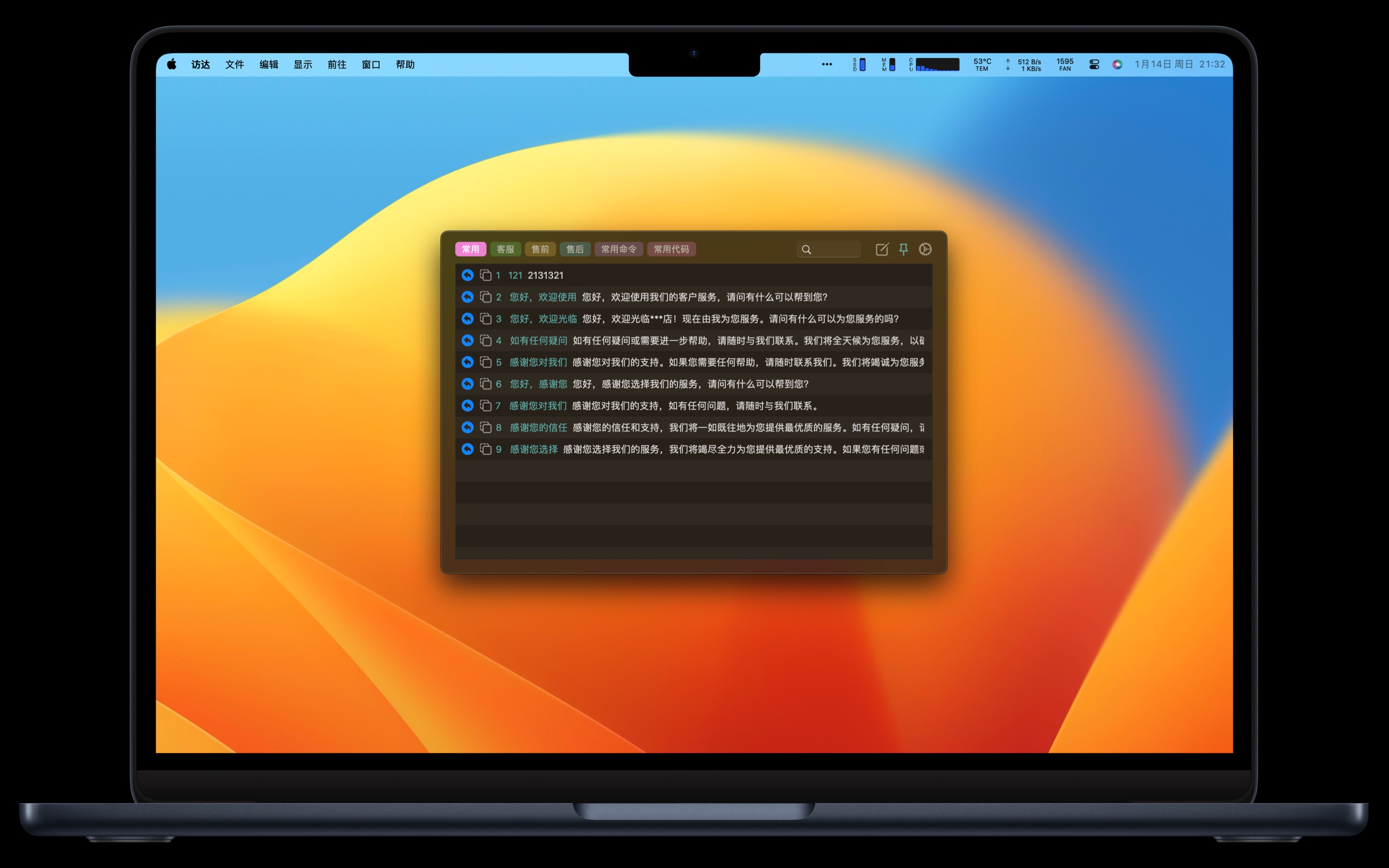This screenshot has width=1389, height=868.
Task: Open Control Center in the menu bar
Action: pos(1094,64)
